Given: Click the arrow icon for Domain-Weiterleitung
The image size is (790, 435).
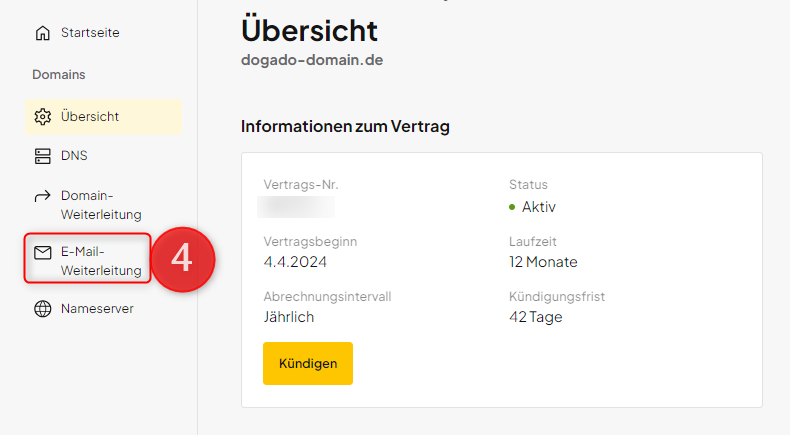Looking at the screenshot, I should tap(42, 196).
